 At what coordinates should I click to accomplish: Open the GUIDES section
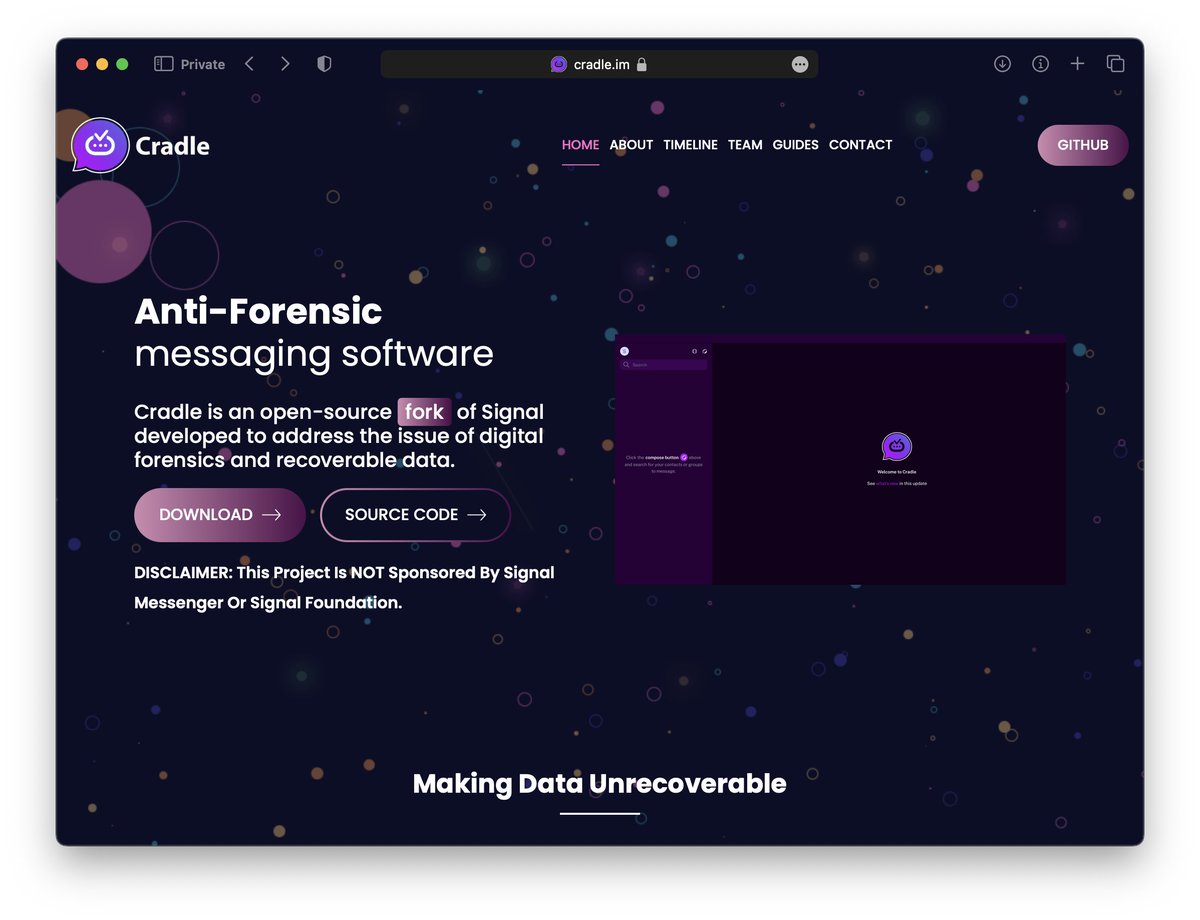coord(795,145)
